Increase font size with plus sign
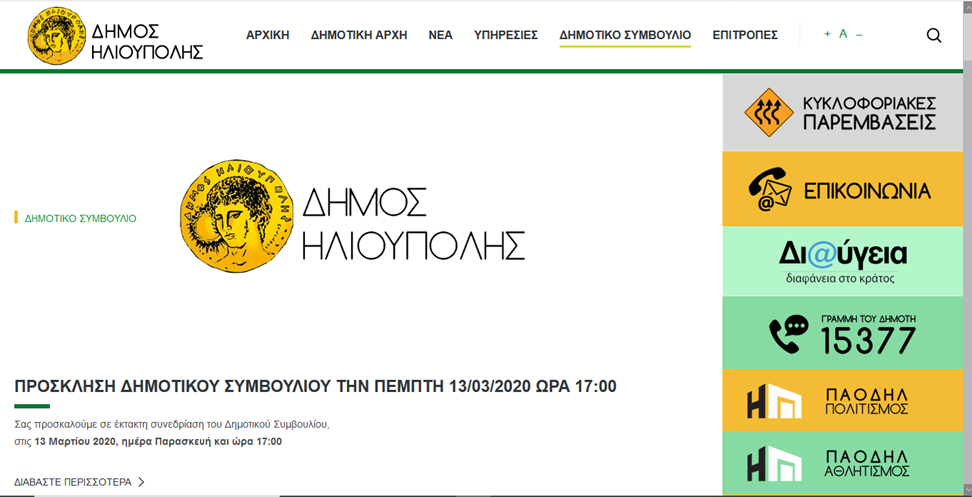Image resolution: width=972 pixels, height=497 pixels. click(x=827, y=34)
